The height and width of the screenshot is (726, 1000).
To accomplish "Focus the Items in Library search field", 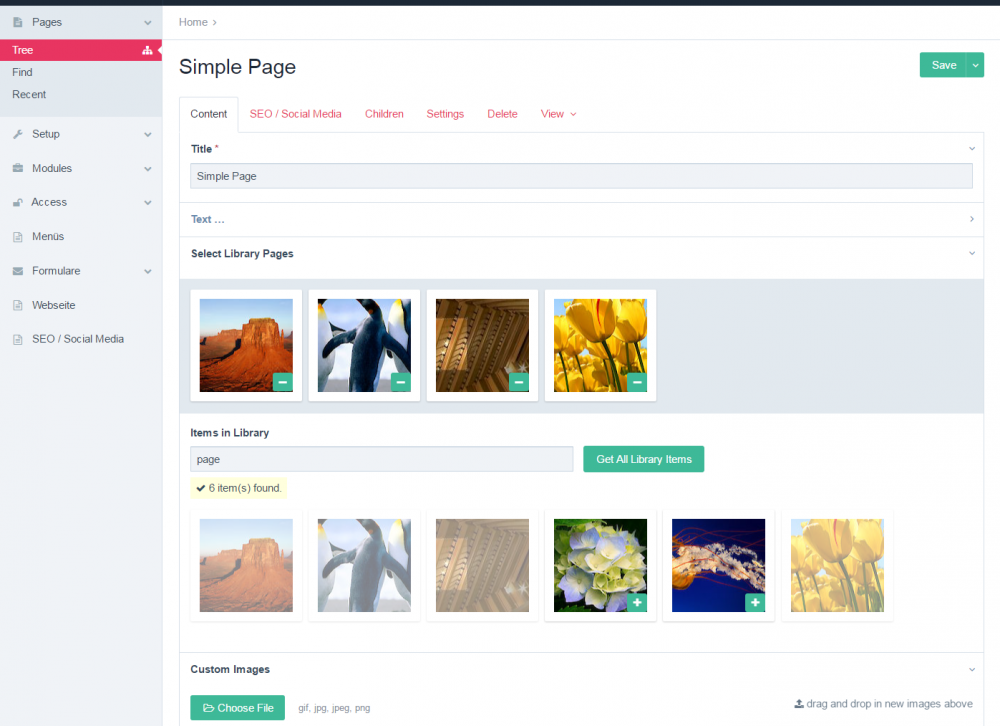I will pos(381,459).
